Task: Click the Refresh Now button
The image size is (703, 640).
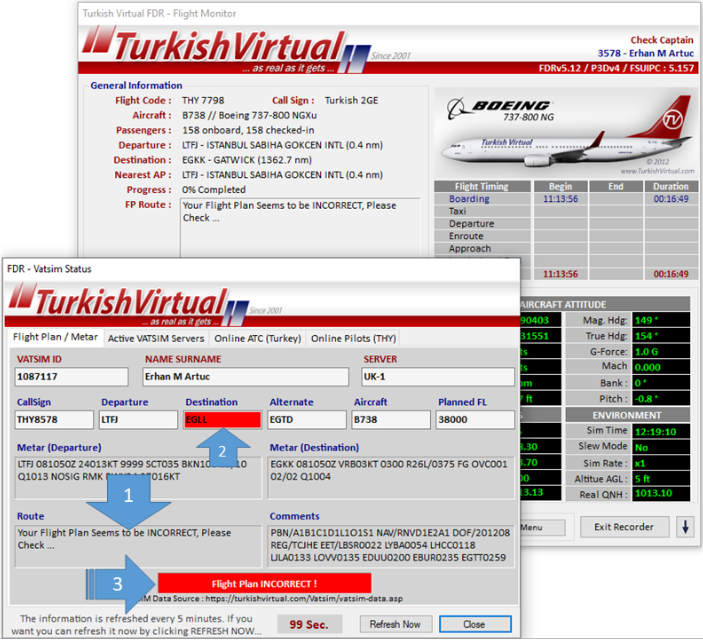Action: point(395,624)
